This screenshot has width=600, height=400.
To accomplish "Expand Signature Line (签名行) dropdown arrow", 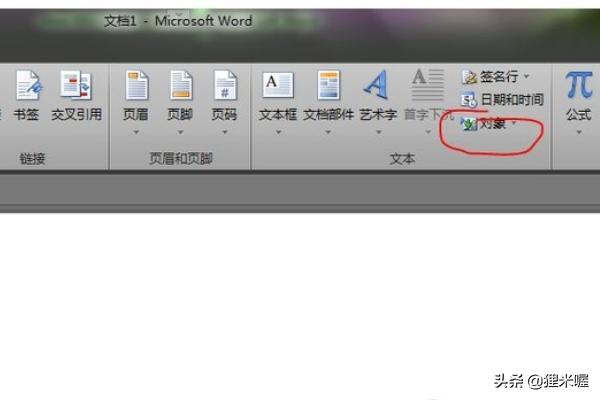I will [x=527, y=77].
